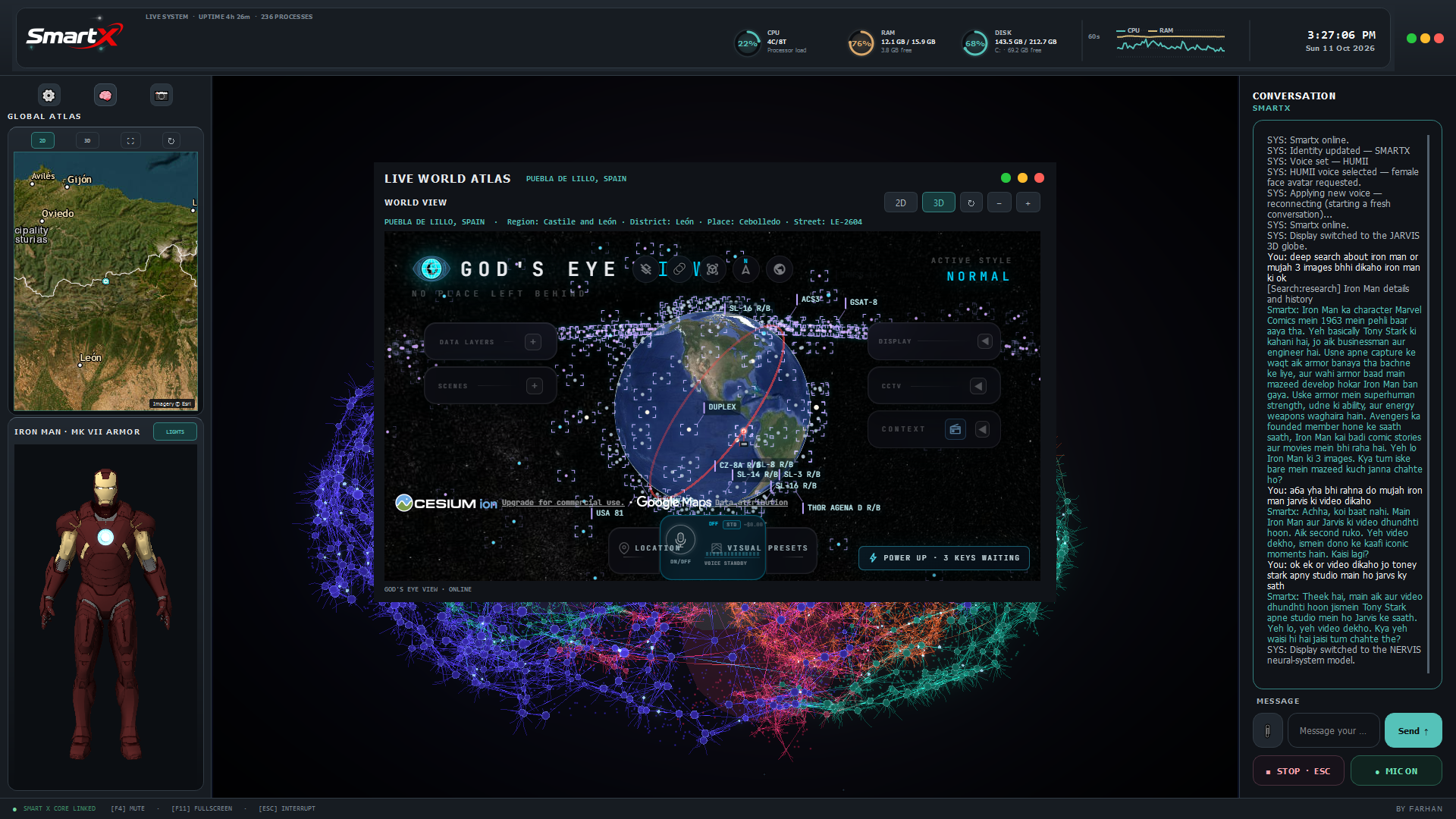Send the chat message

click(1413, 730)
